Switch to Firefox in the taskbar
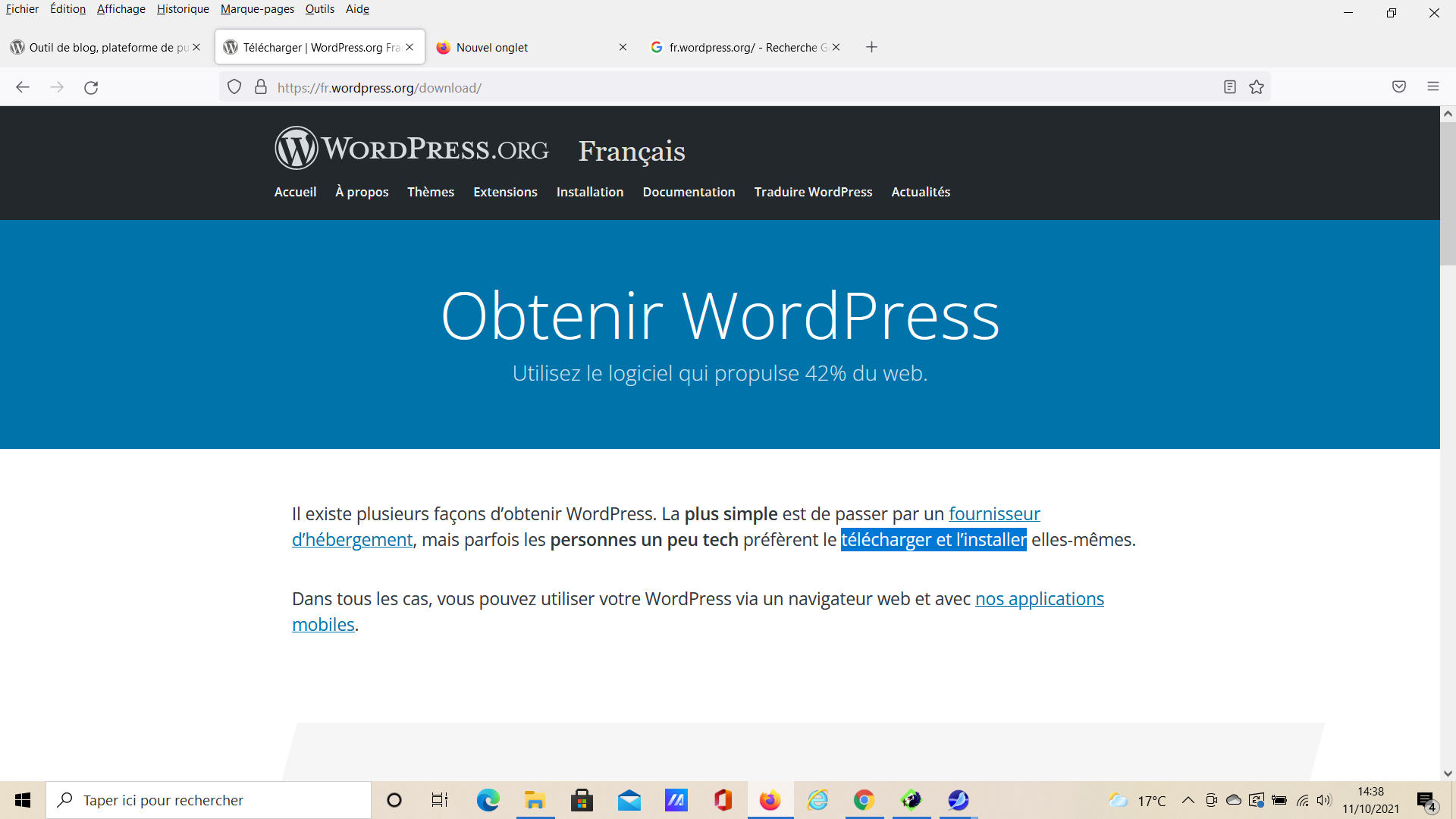Viewport: 1456px width, 819px height. [x=770, y=800]
